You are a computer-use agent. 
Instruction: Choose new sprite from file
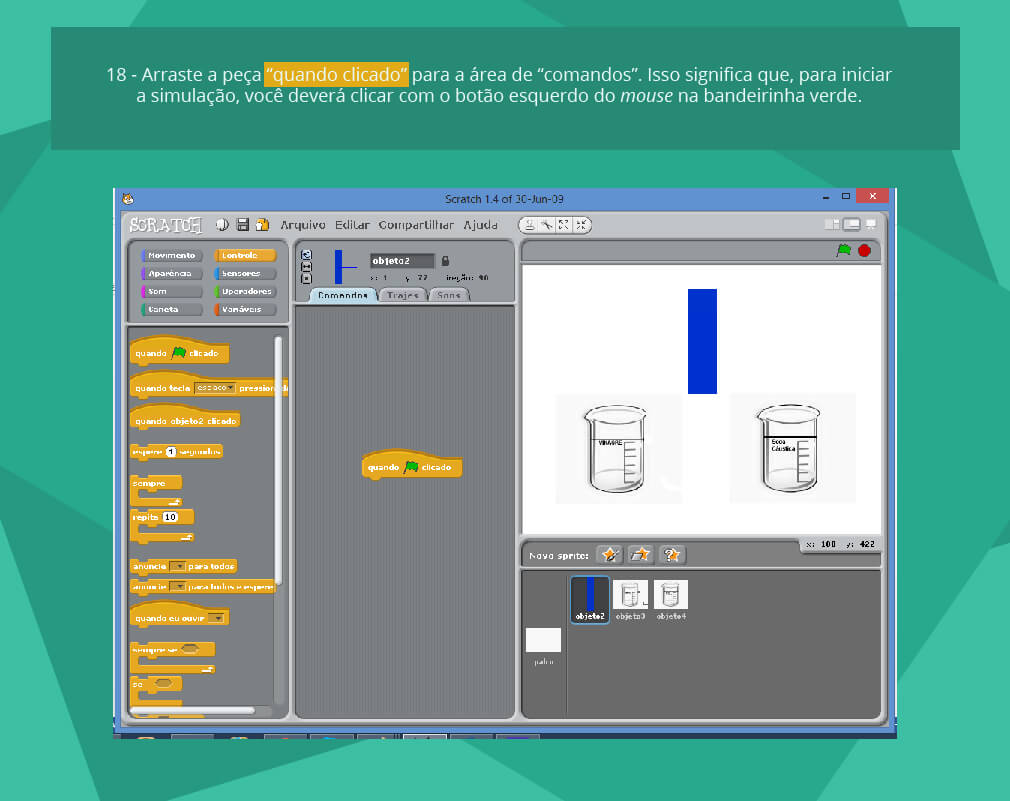coord(640,554)
